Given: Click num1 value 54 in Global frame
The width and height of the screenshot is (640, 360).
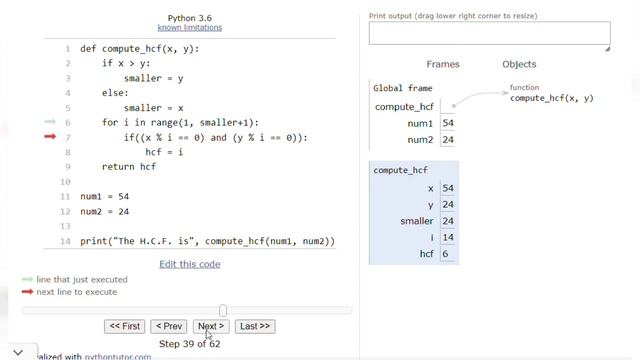Looking at the screenshot, I should point(448,123).
